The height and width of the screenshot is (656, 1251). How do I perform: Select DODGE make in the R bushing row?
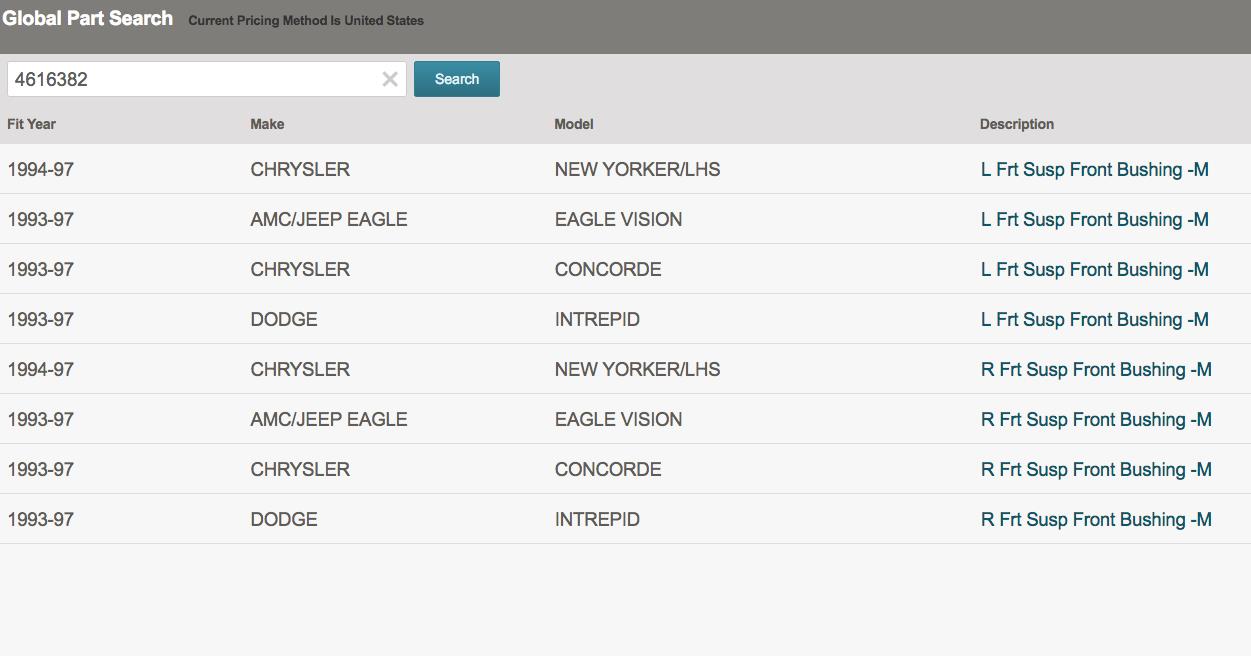(x=284, y=520)
